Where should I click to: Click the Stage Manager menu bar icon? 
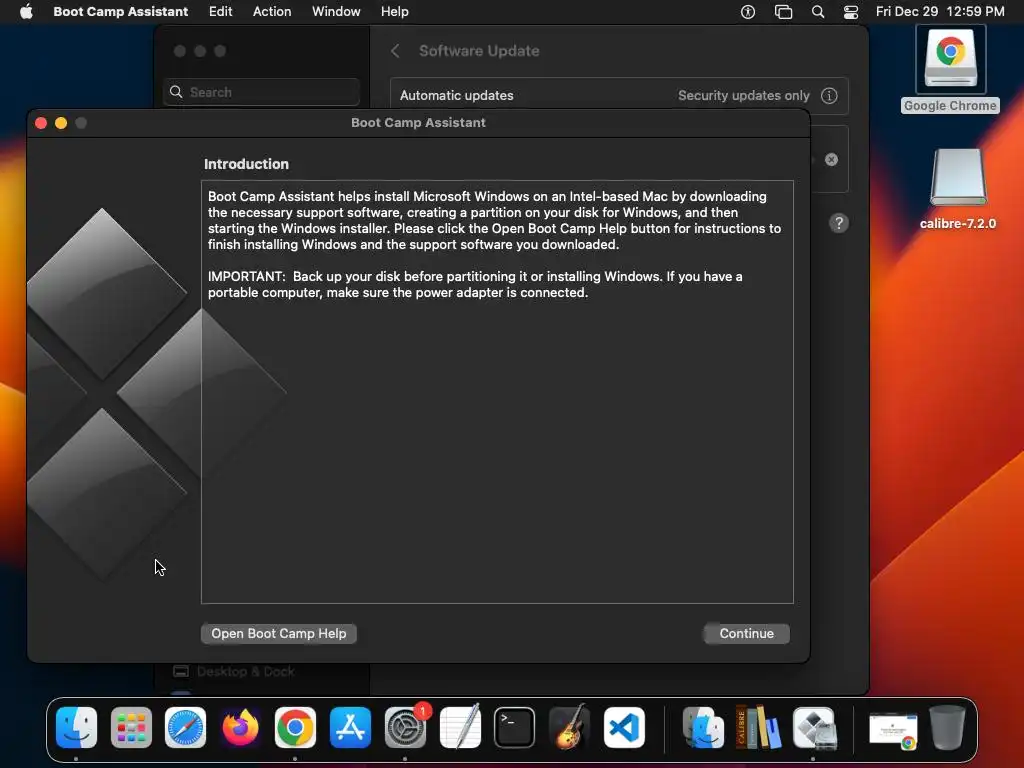point(783,12)
